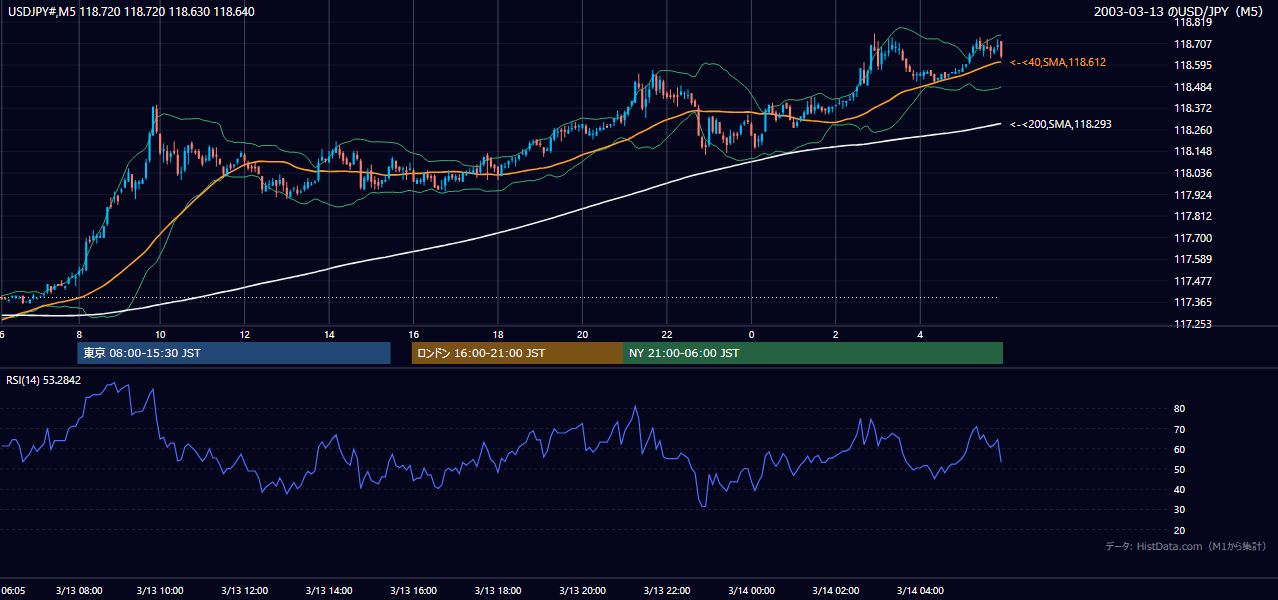Click the 118.260 price axis label
Viewport: 1278px width, 600px height.
pyautogui.click(x=1192, y=130)
